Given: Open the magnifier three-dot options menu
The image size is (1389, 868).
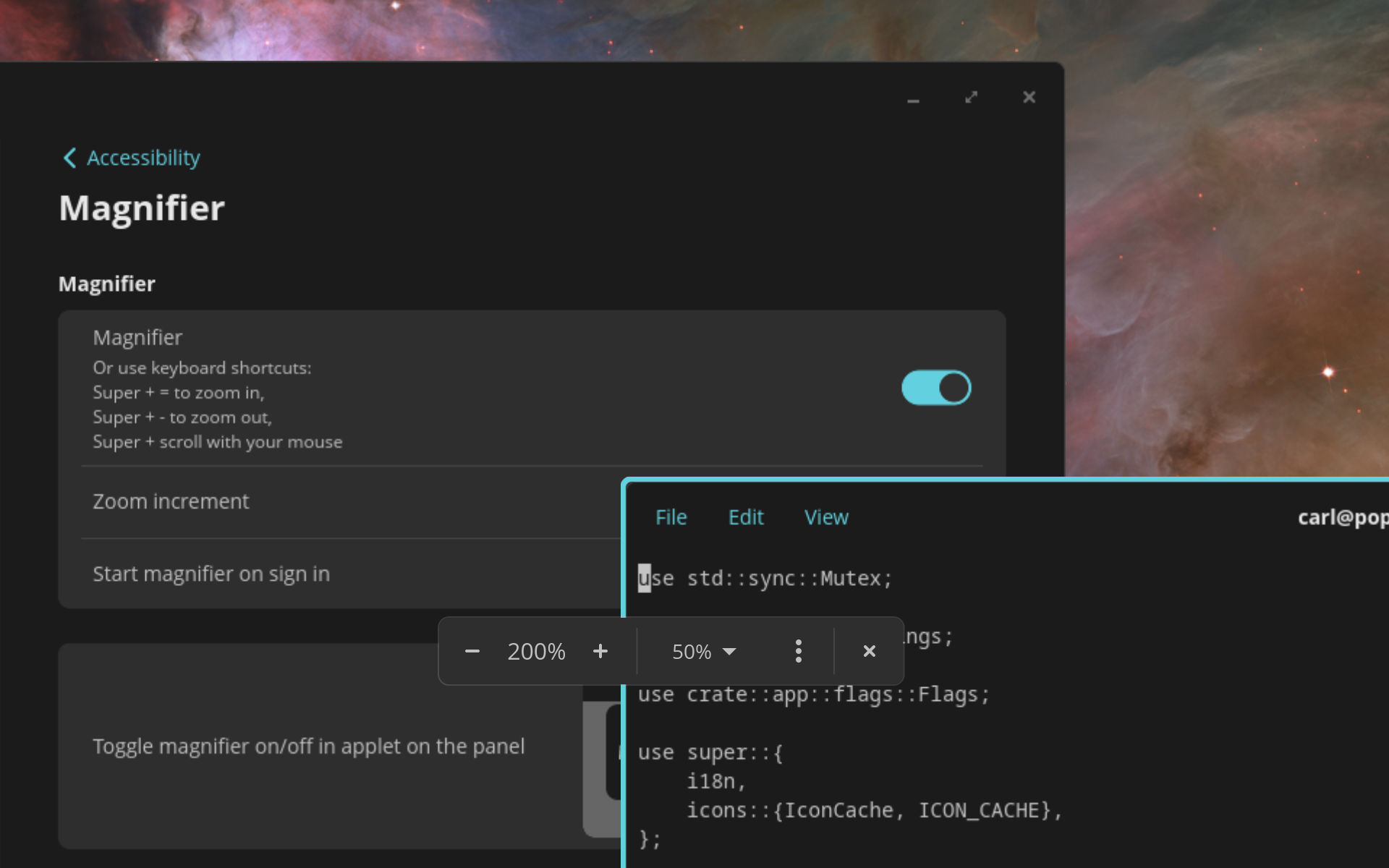Looking at the screenshot, I should pos(798,651).
